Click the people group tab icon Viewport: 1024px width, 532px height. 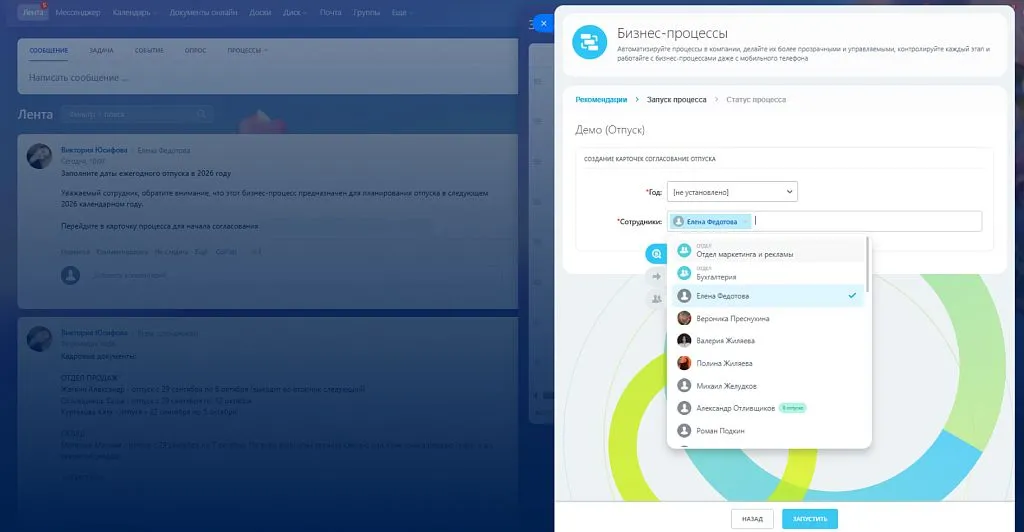[x=656, y=299]
